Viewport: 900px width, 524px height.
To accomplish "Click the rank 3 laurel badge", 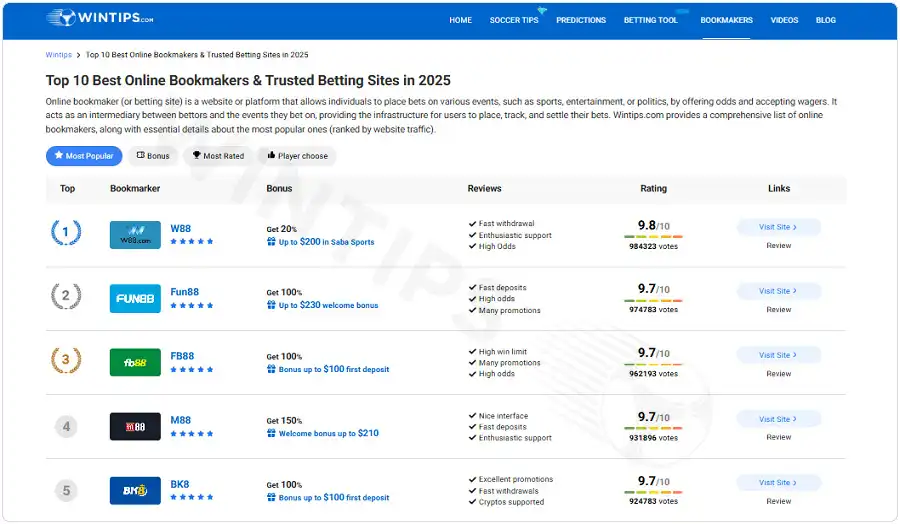I will (x=66, y=360).
